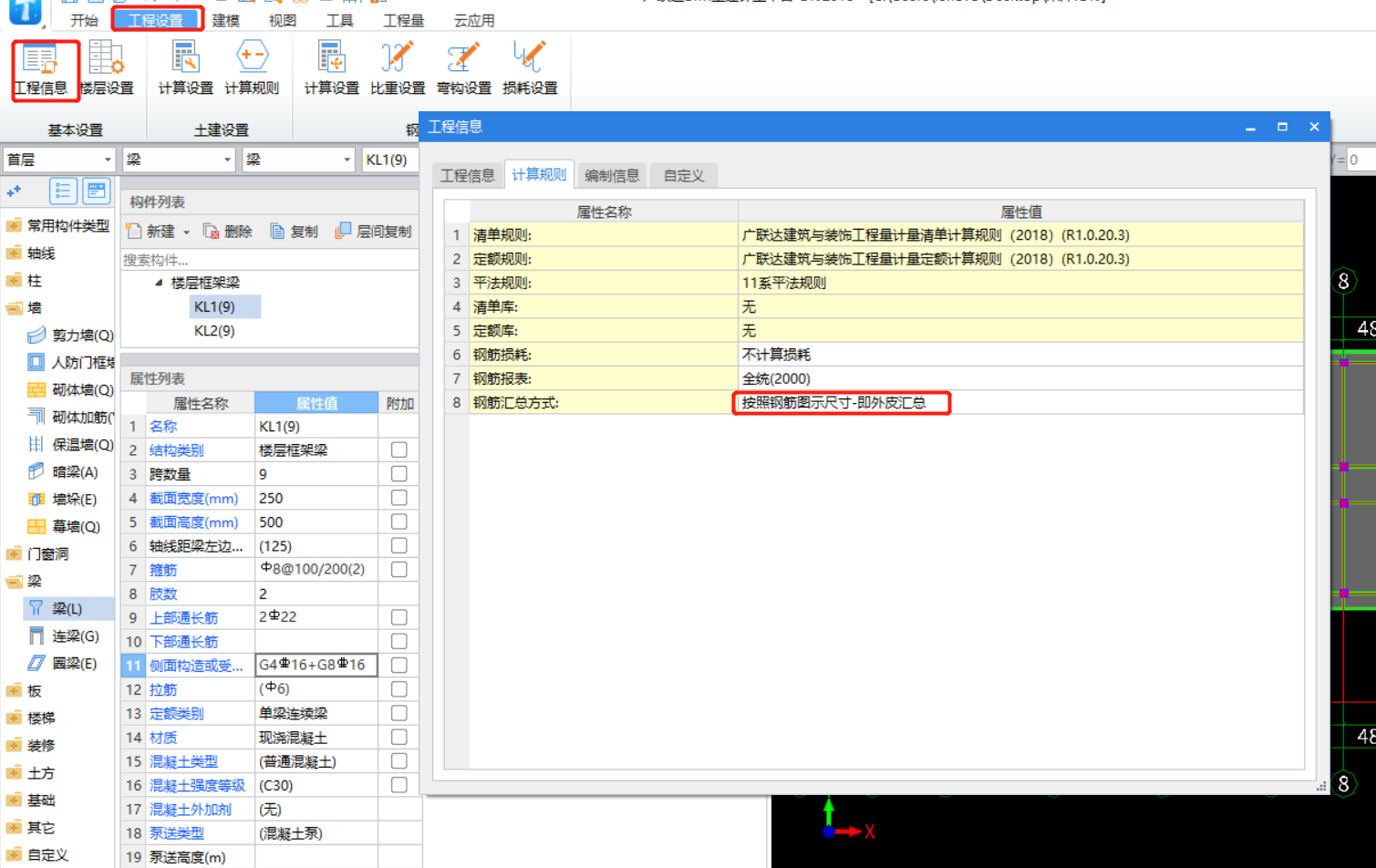
Task: Open 比重设置 tool
Action: point(398,68)
